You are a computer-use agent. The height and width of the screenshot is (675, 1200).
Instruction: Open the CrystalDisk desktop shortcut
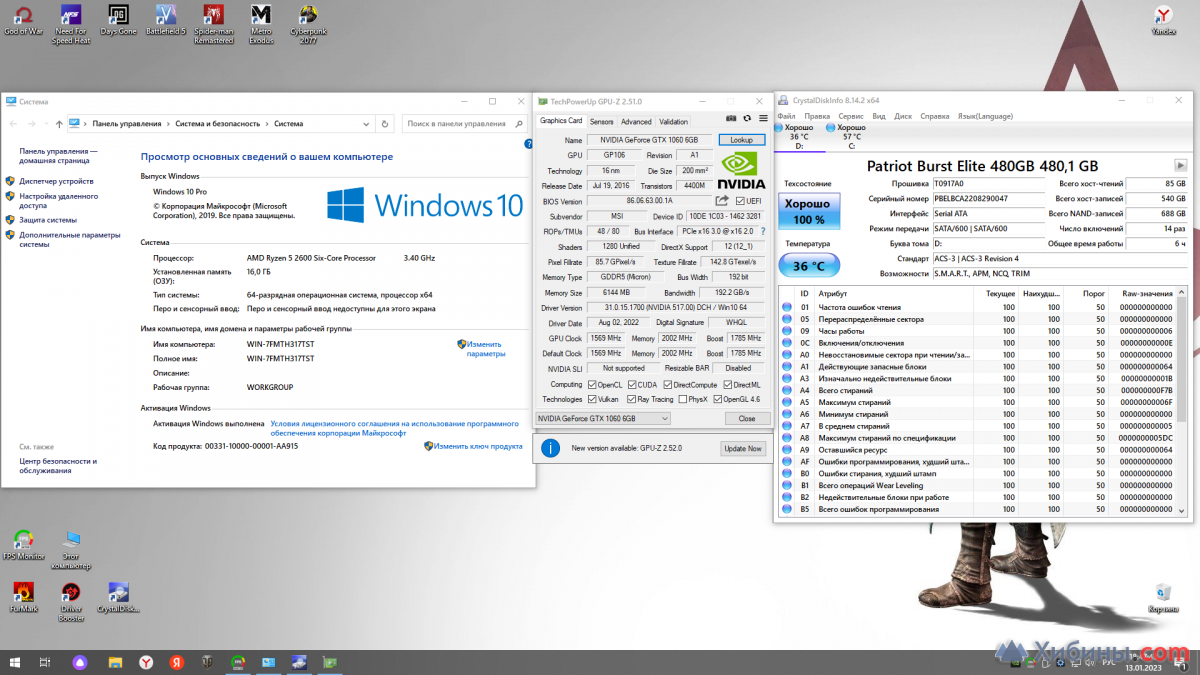click(118, 597)
